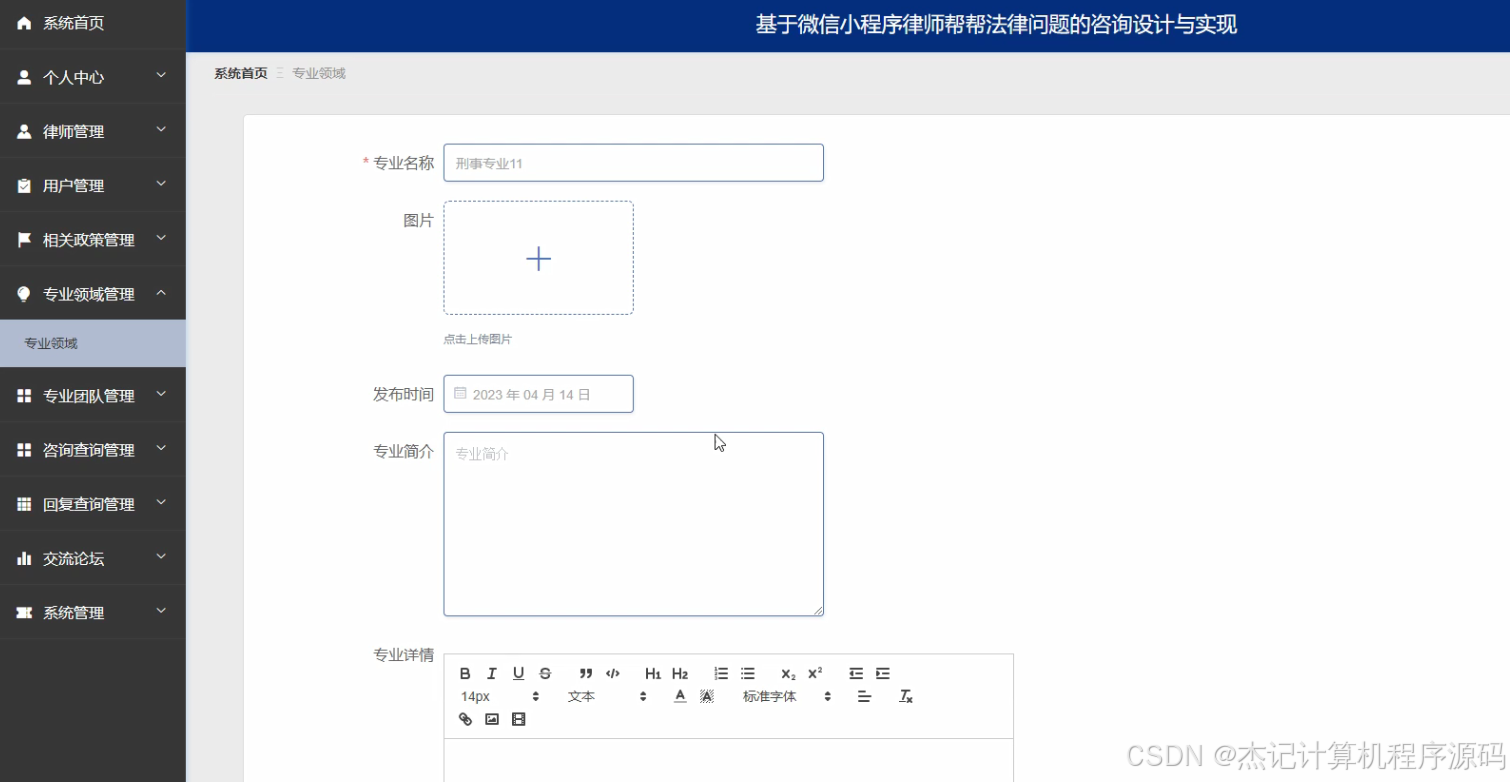Toggle italic formatting in the editor
Viewport: 1510px width, 782px height.
point(492,673)
